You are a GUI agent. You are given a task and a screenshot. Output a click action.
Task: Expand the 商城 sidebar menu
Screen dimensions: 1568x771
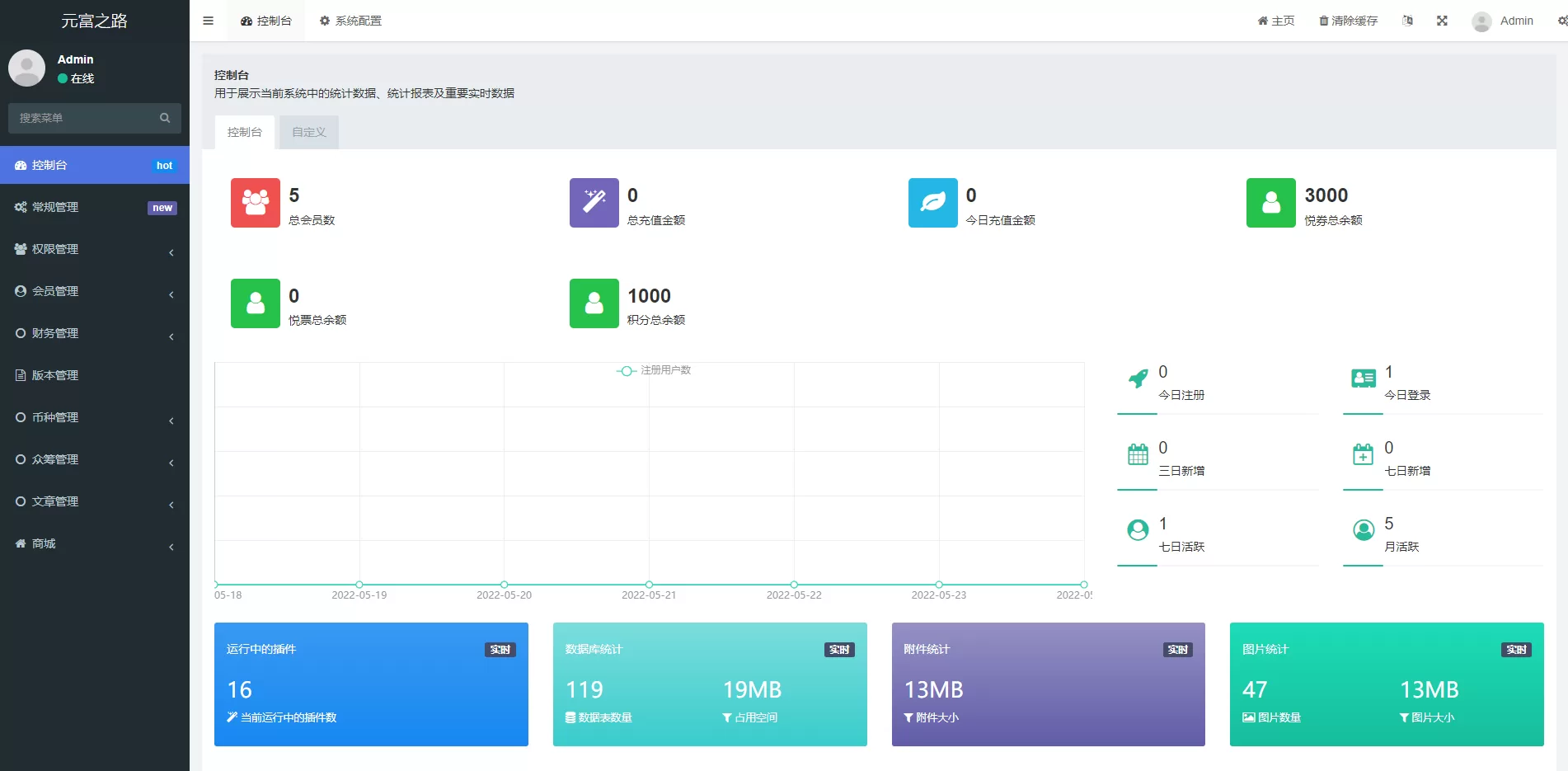[x=95, y=543]
